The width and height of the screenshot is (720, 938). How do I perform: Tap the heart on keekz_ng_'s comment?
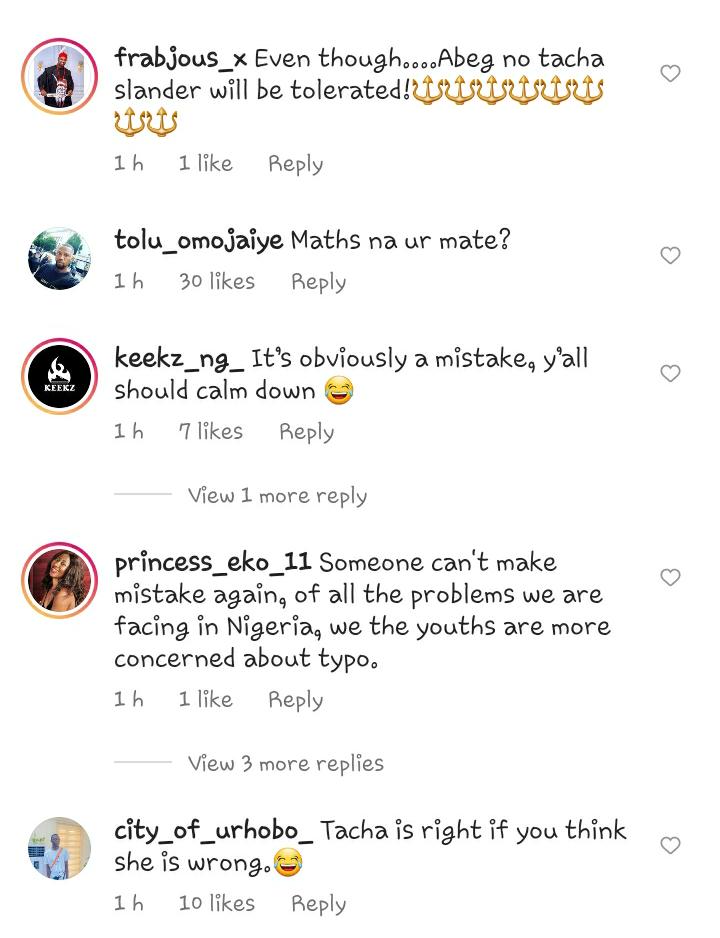click(x=670, y=373)
